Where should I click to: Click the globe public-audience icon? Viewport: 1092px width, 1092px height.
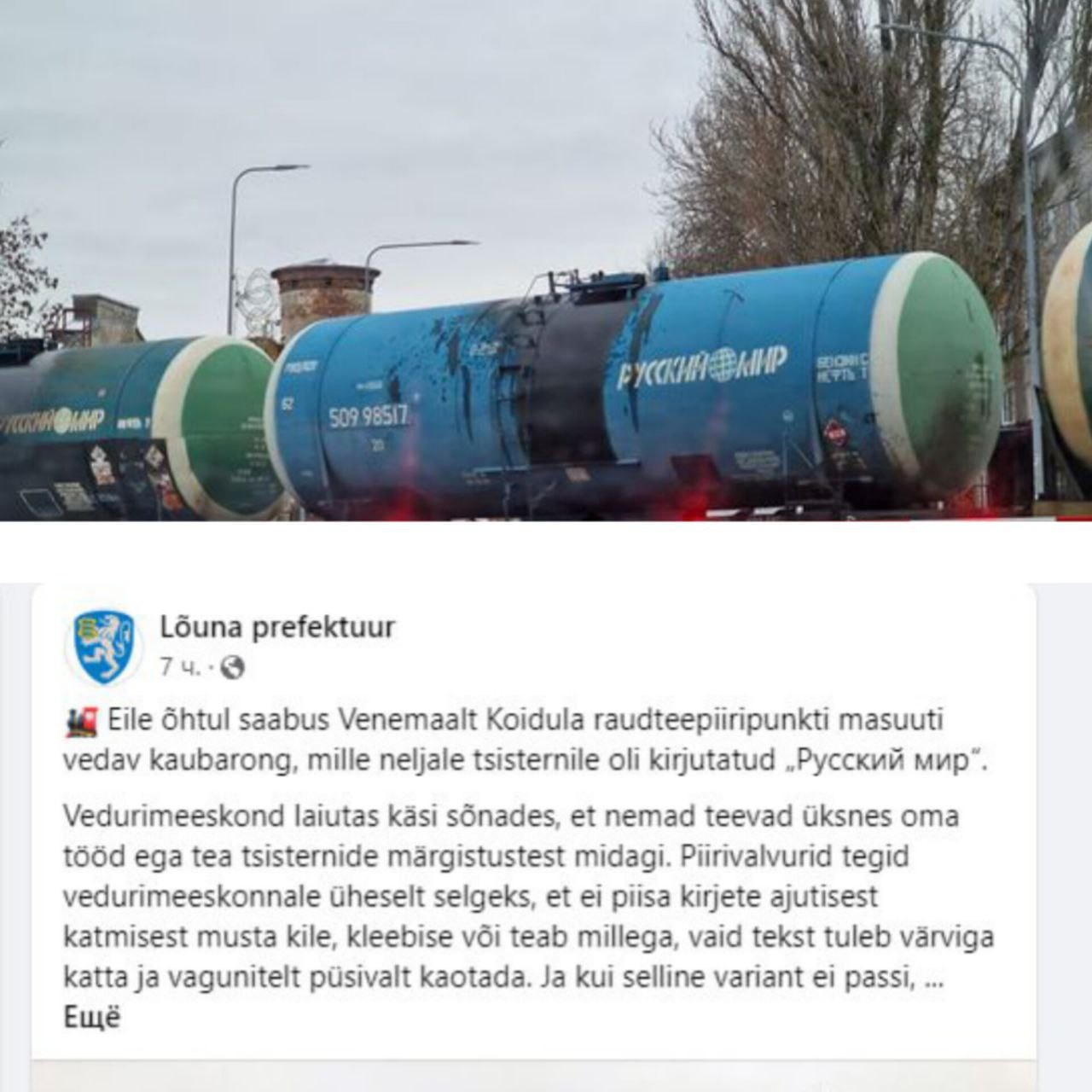(x=232, y=669)
